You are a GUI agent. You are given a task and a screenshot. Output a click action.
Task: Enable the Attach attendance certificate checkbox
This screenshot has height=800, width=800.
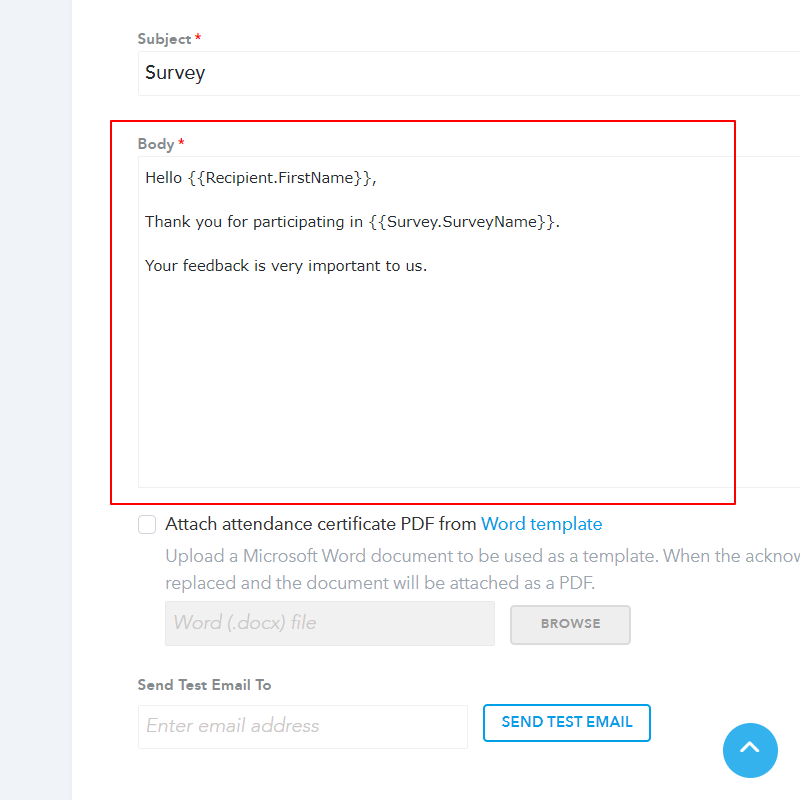pyautogui.click(x=147, y=524)
